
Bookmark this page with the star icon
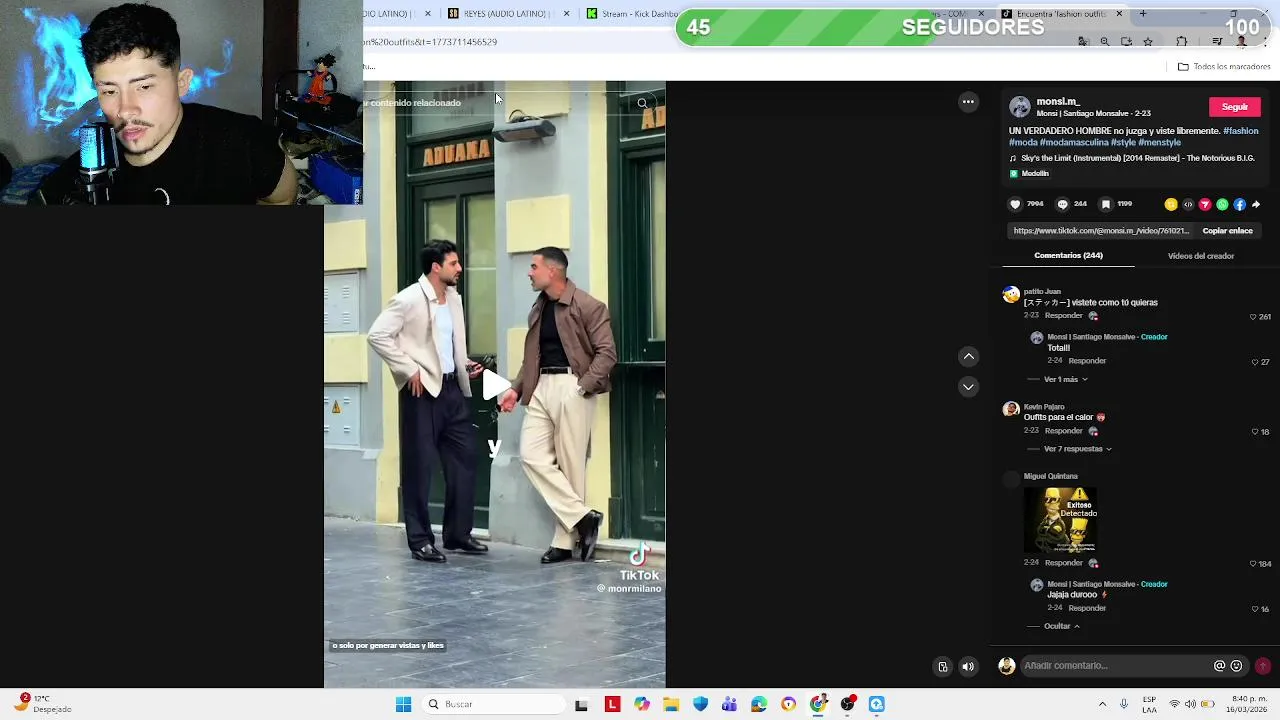(x=1148, y=42)
